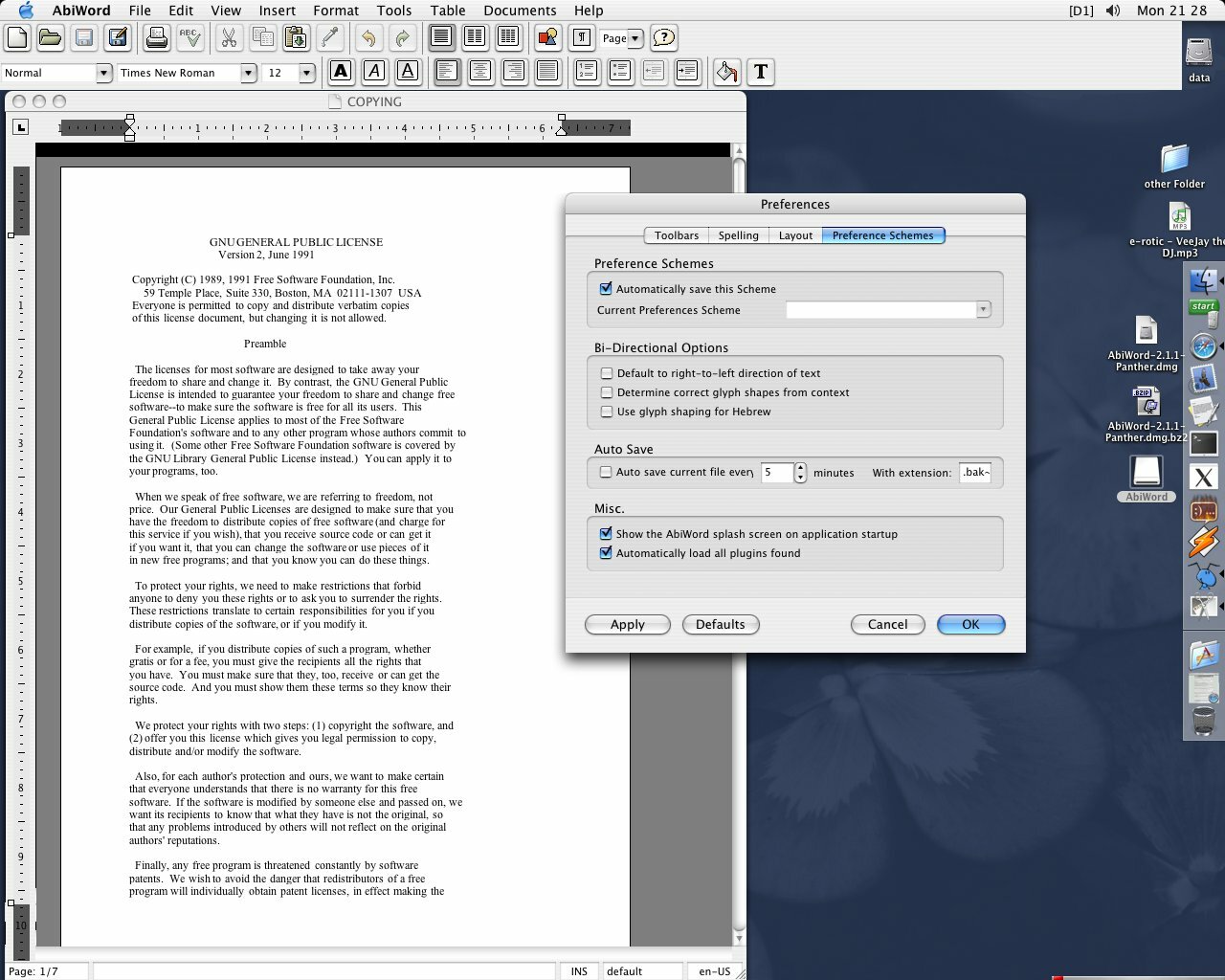Open the Table menu

(x=448, y=11)
